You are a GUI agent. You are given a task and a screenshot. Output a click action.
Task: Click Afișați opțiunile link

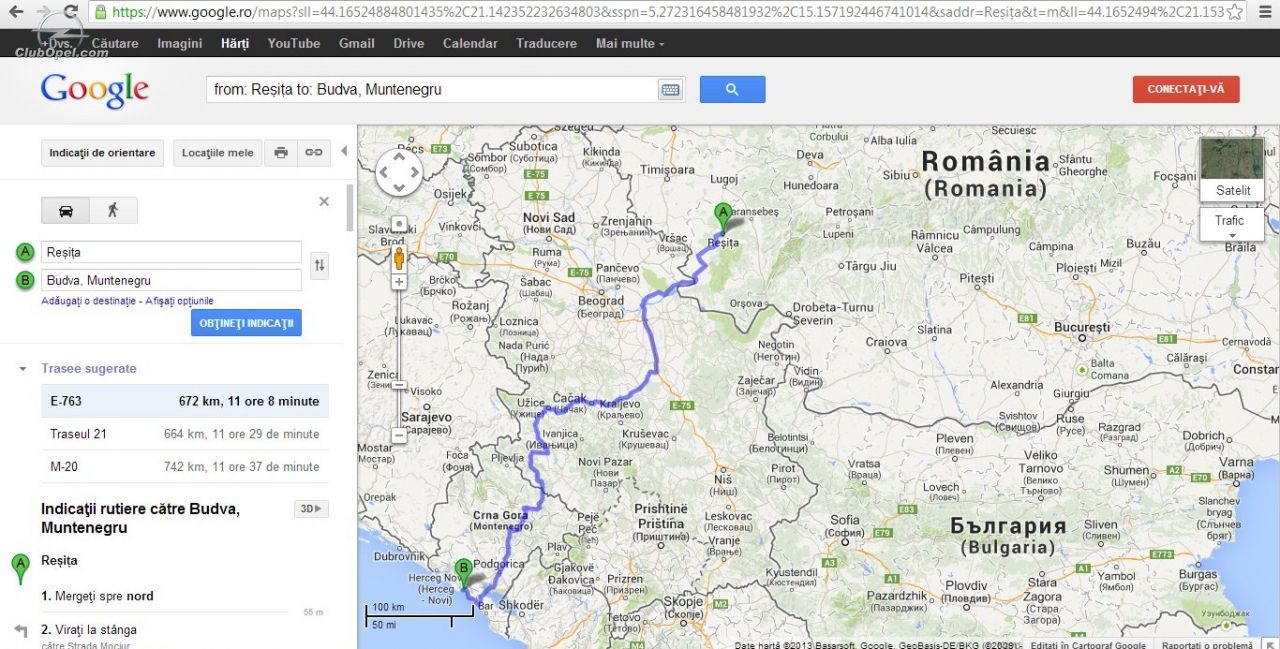(x=179, y=301)
